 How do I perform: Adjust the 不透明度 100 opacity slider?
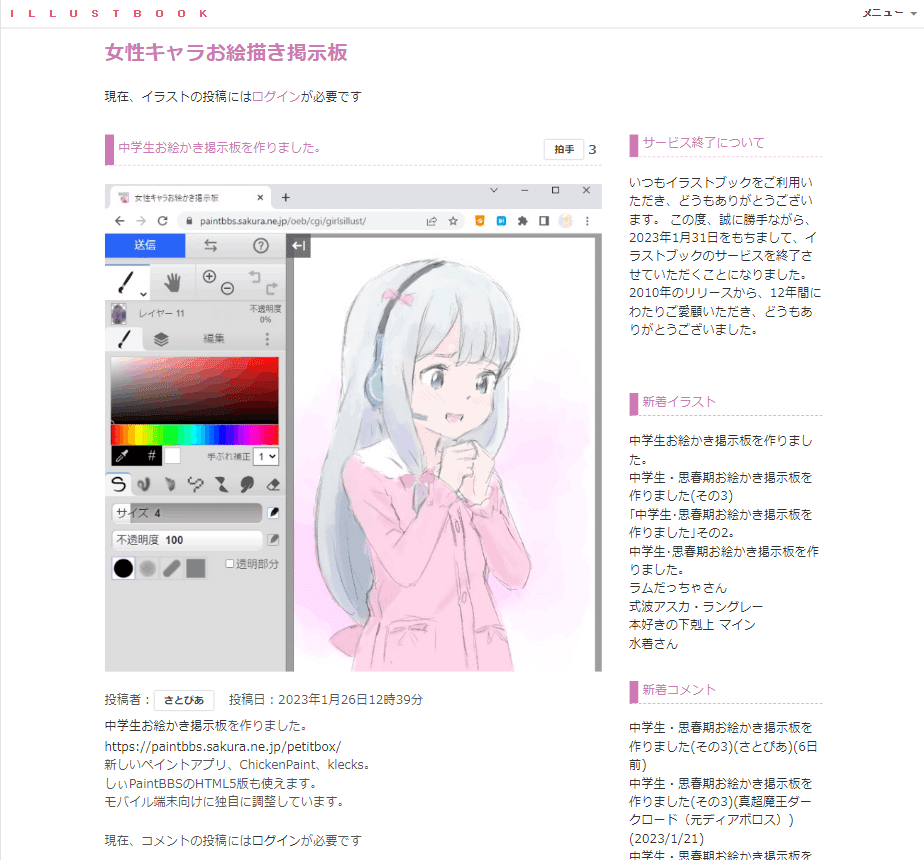point(187,540)
